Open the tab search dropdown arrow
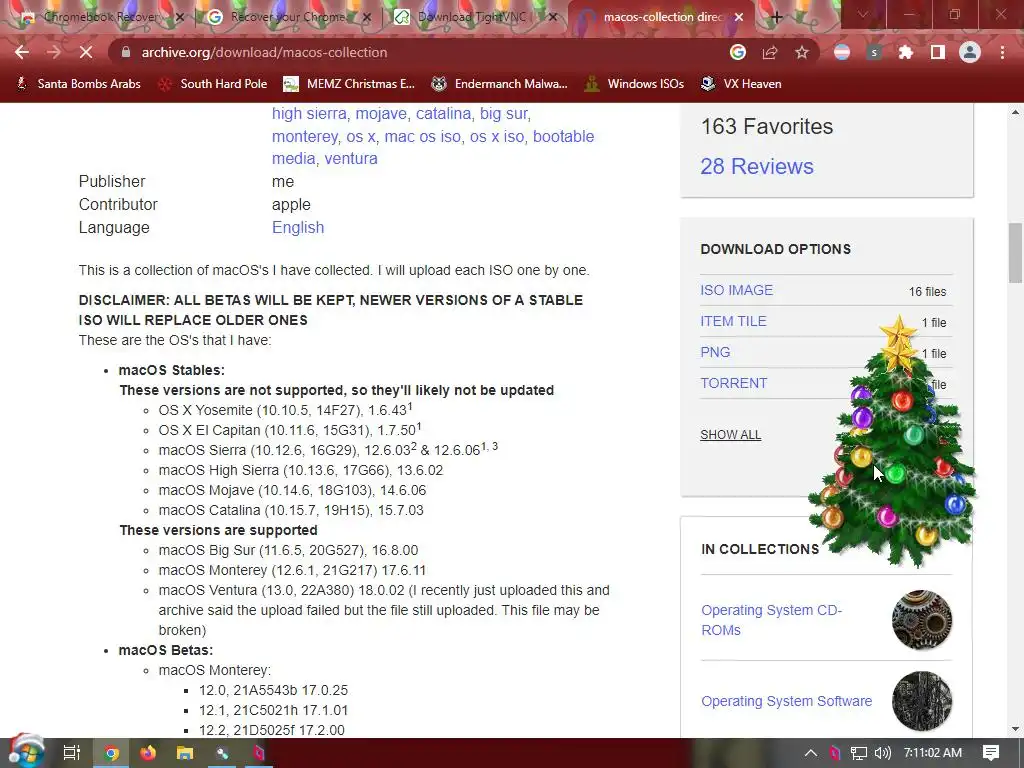Viewport: 1024px width, 768px height. click(863, 14)
